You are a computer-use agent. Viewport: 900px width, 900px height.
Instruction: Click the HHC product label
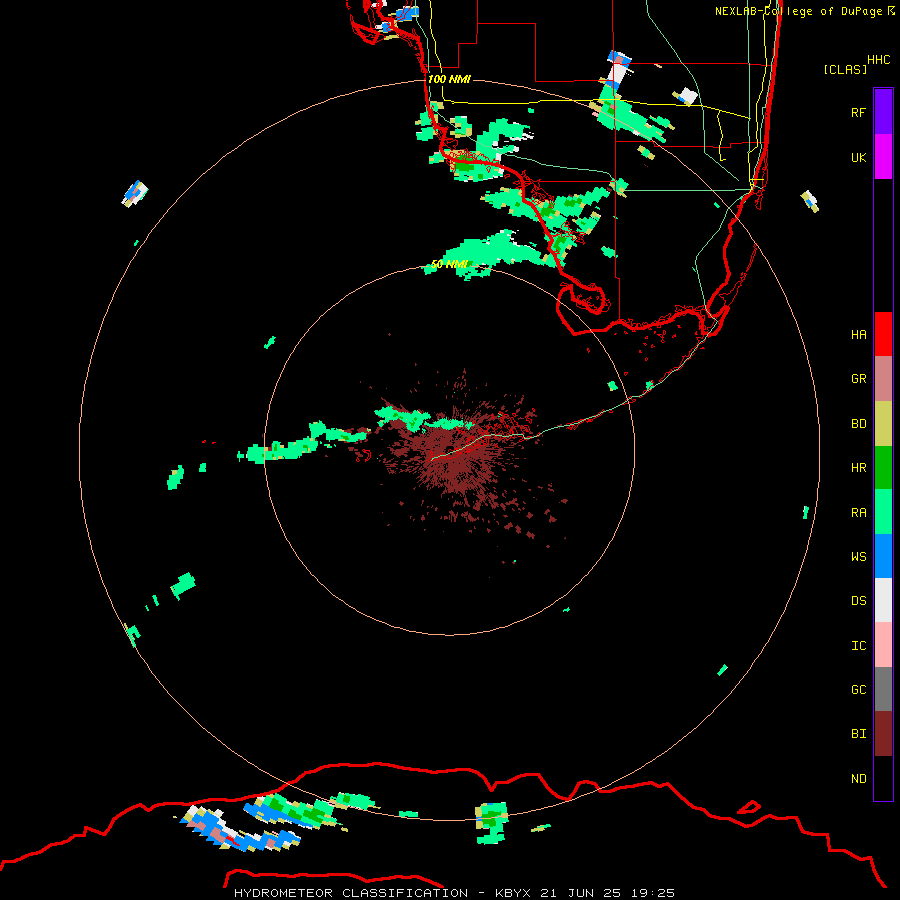click(x=878, y=60)
